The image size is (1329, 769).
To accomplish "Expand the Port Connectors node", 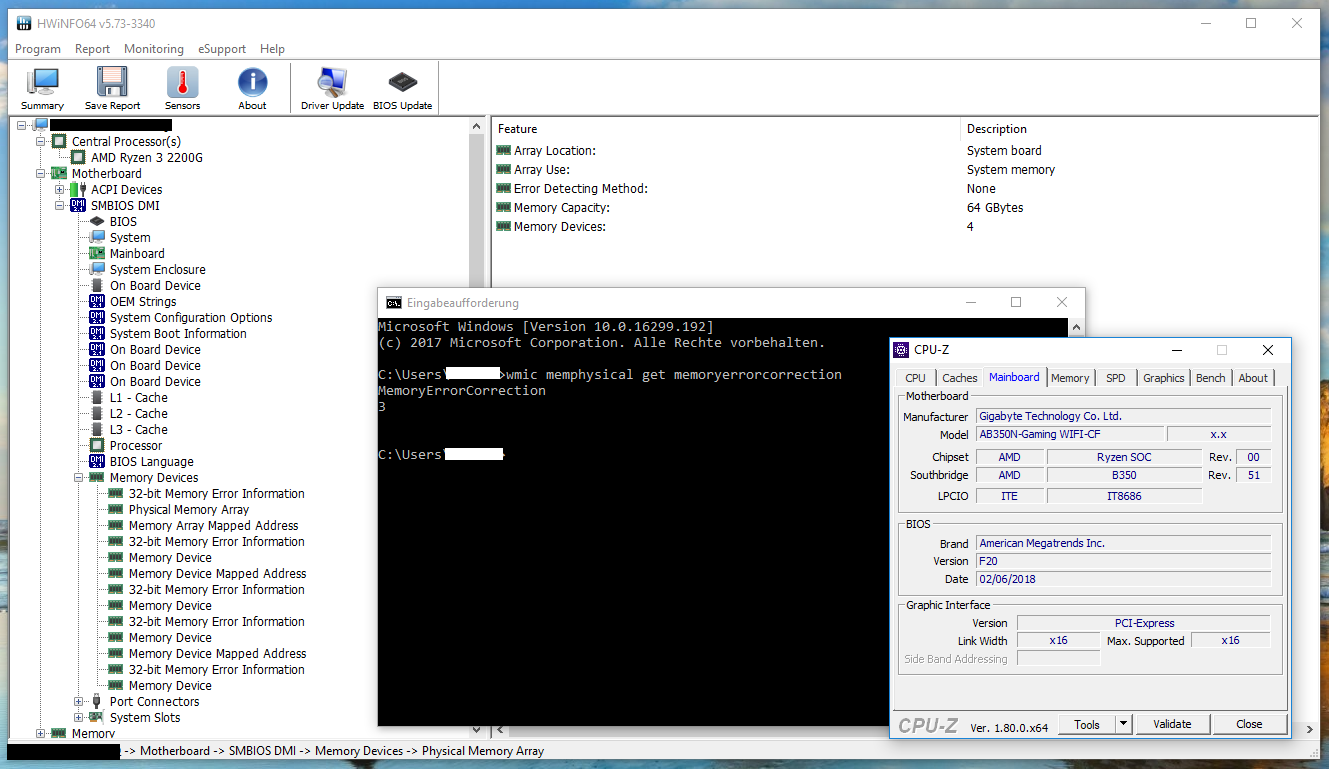I will pos(79,702).
